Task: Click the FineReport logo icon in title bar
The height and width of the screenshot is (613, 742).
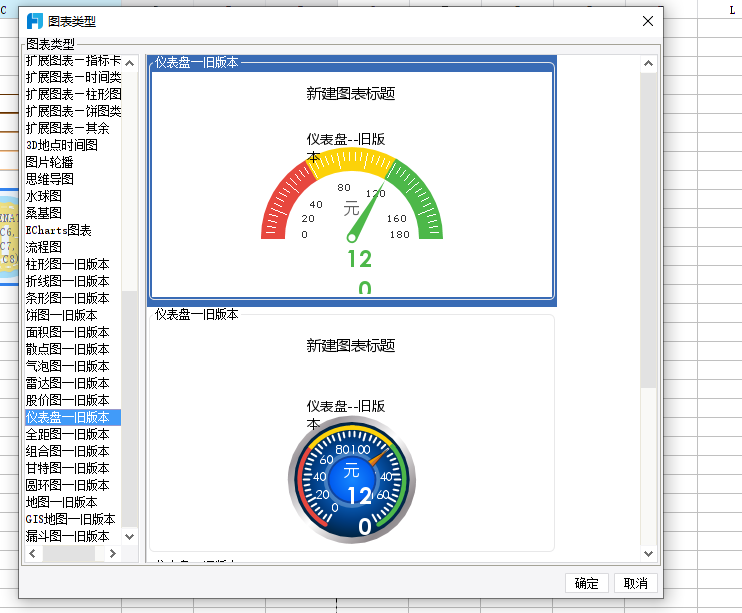Action: pyautogui.click(x=35, y=21)
